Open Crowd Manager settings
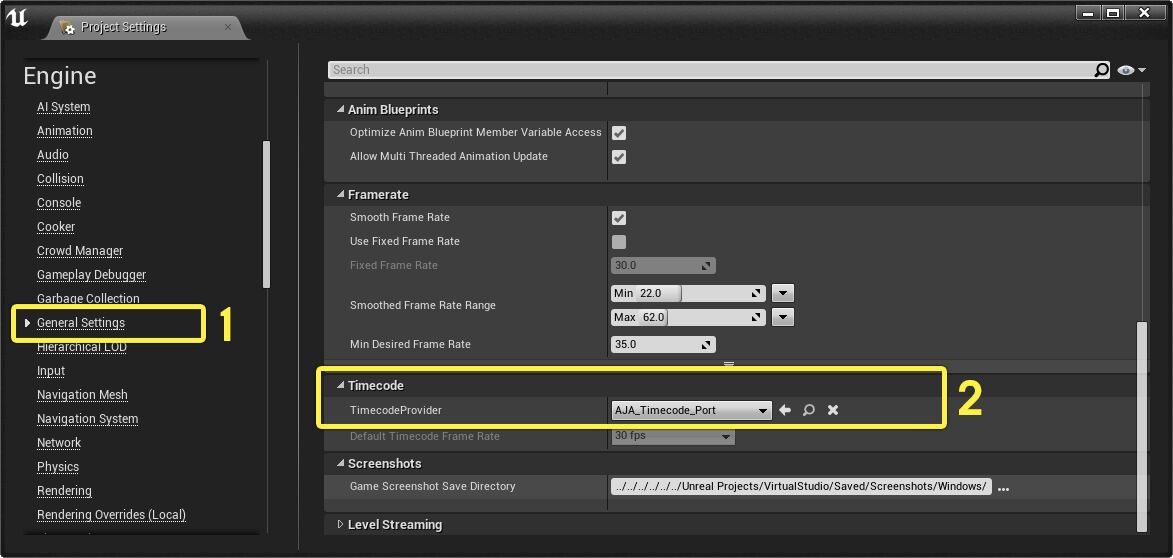Viewport: 1173px width, 558px height. (79, 251)
